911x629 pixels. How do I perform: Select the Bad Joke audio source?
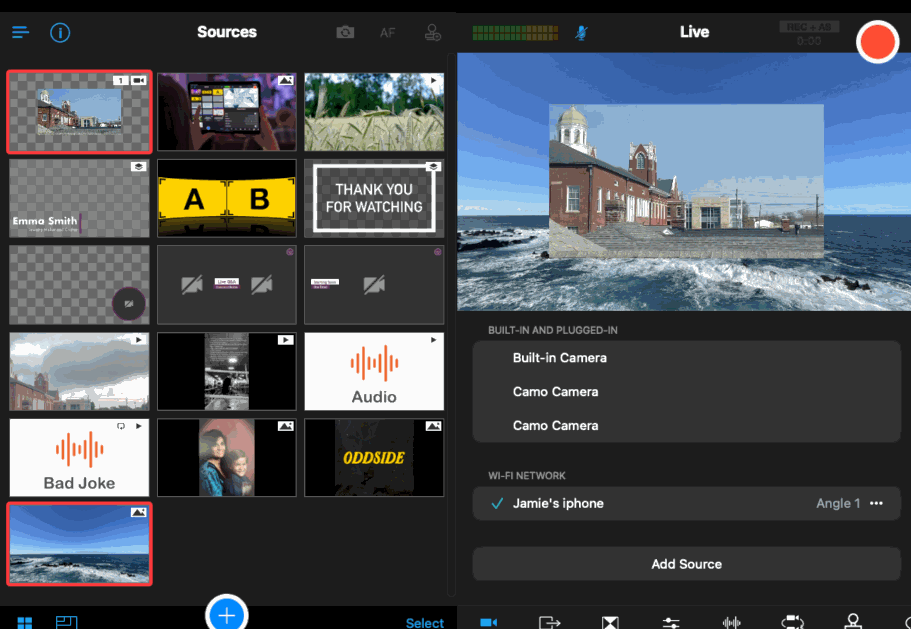[x=80, y=457]
